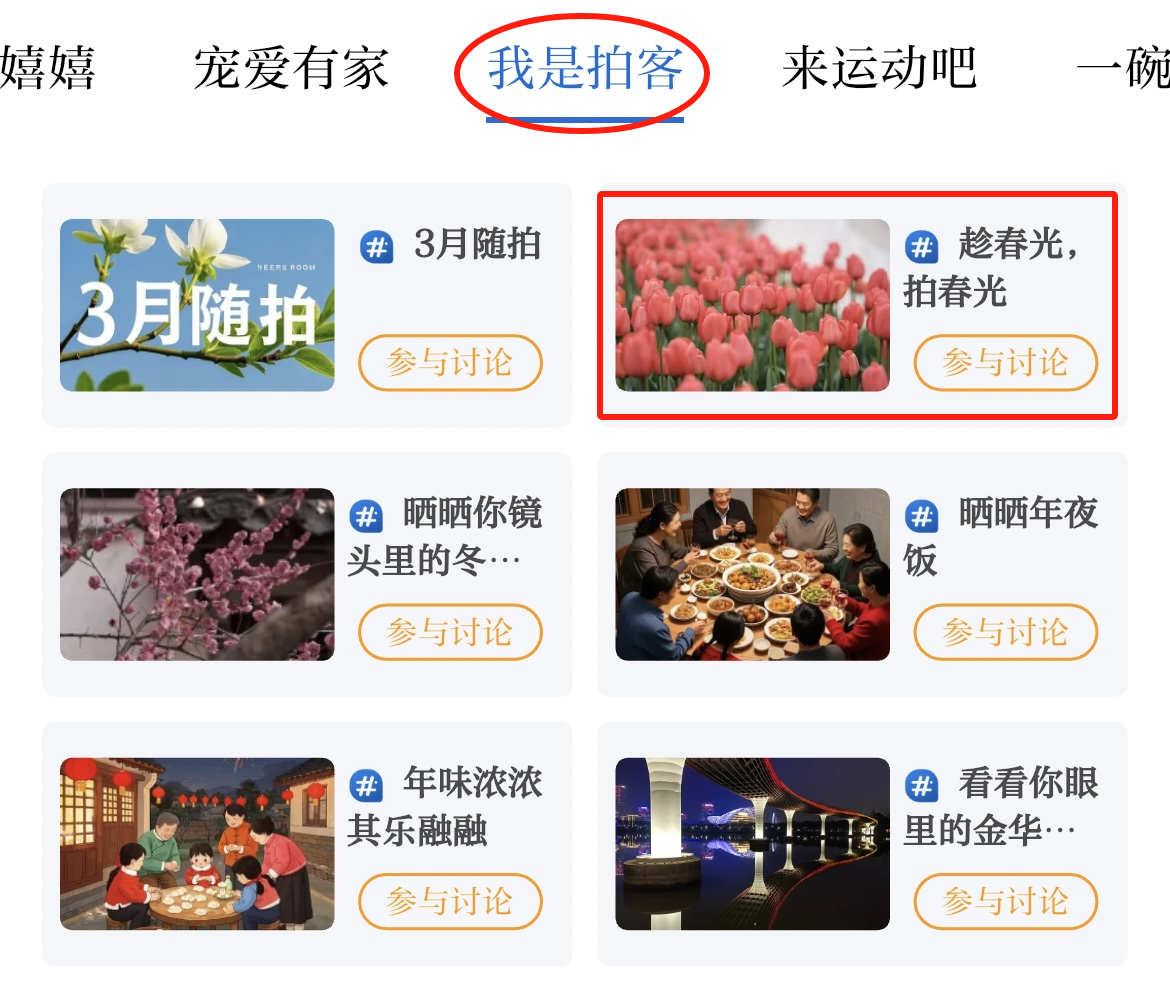Select the 我是拍客 tab
Image resolution: width=1170 pixels, height=982 pixels.
pyautogui.click(x=584, y=68)
